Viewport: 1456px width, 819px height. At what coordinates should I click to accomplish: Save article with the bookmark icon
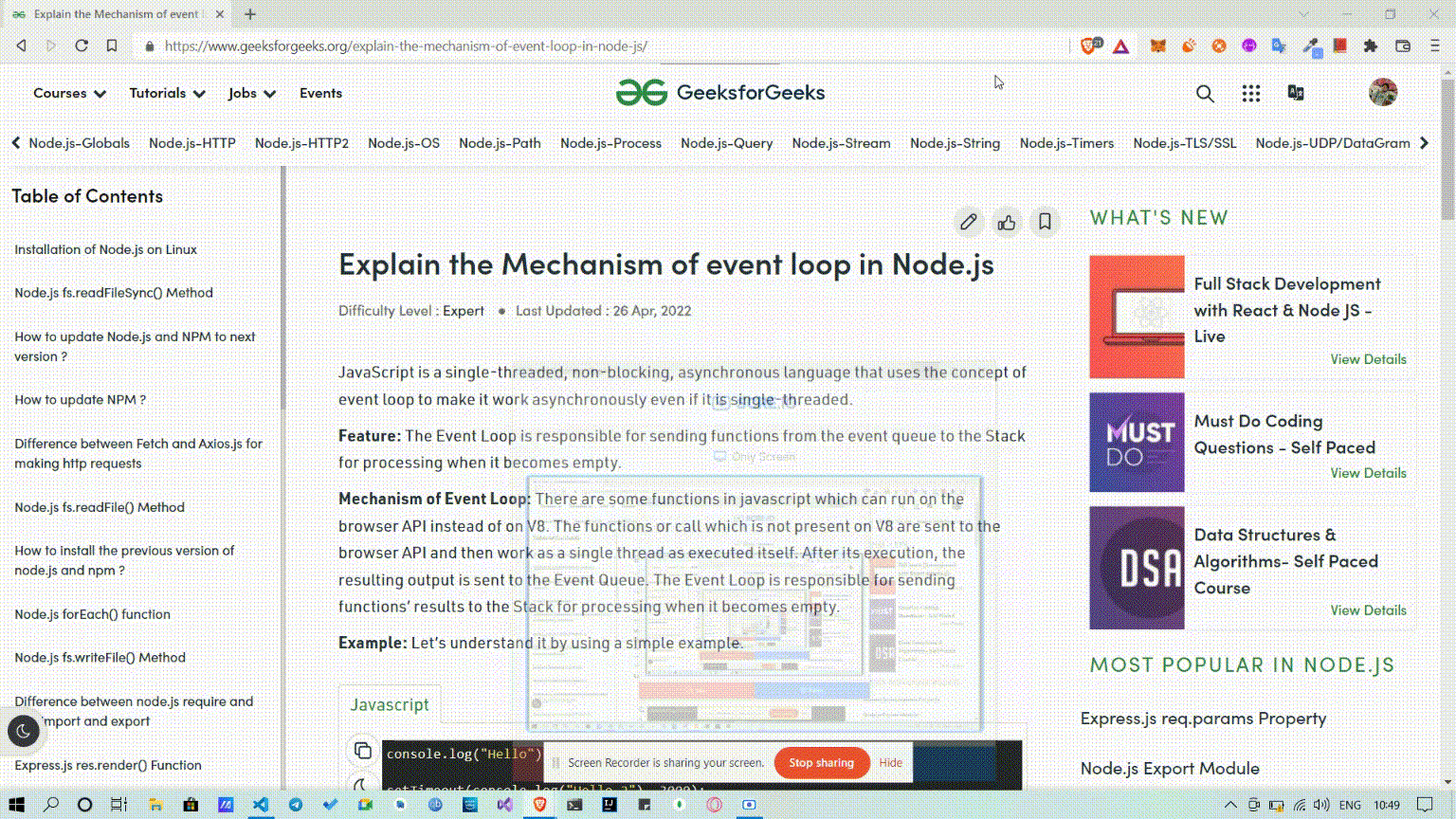coord(1045,222)
